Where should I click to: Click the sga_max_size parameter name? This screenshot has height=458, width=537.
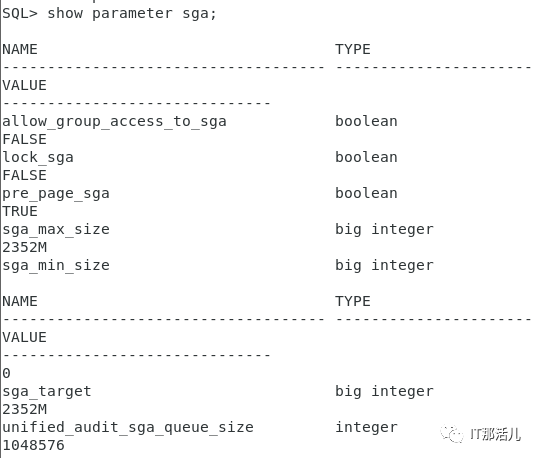coord(56,230)
